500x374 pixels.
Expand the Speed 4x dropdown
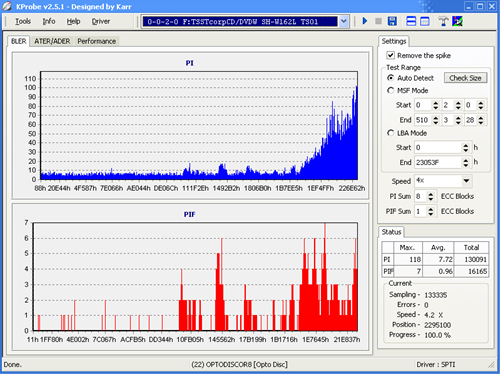coord(466,181)
